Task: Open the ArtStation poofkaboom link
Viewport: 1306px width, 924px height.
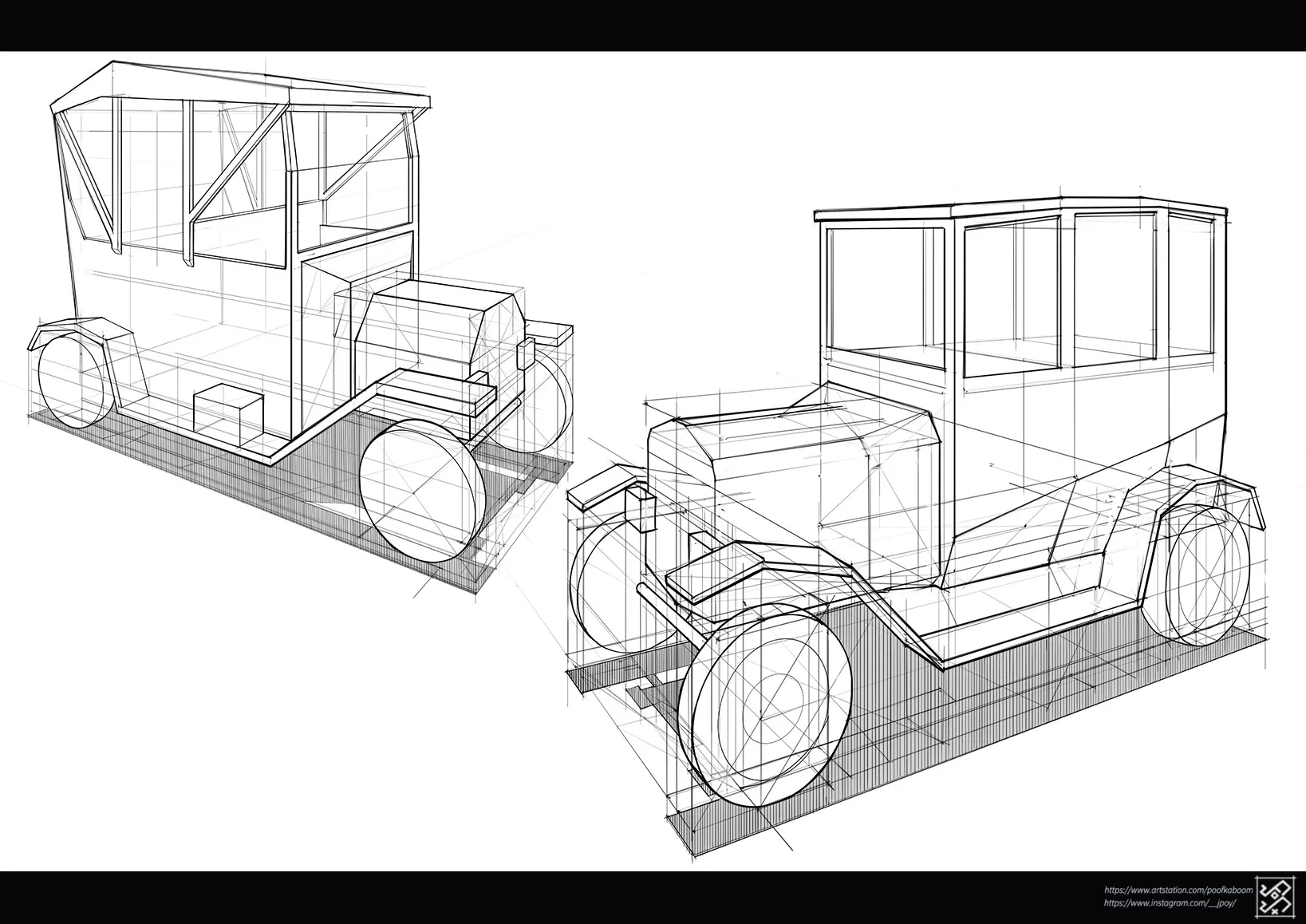Action: (1178, 890)
